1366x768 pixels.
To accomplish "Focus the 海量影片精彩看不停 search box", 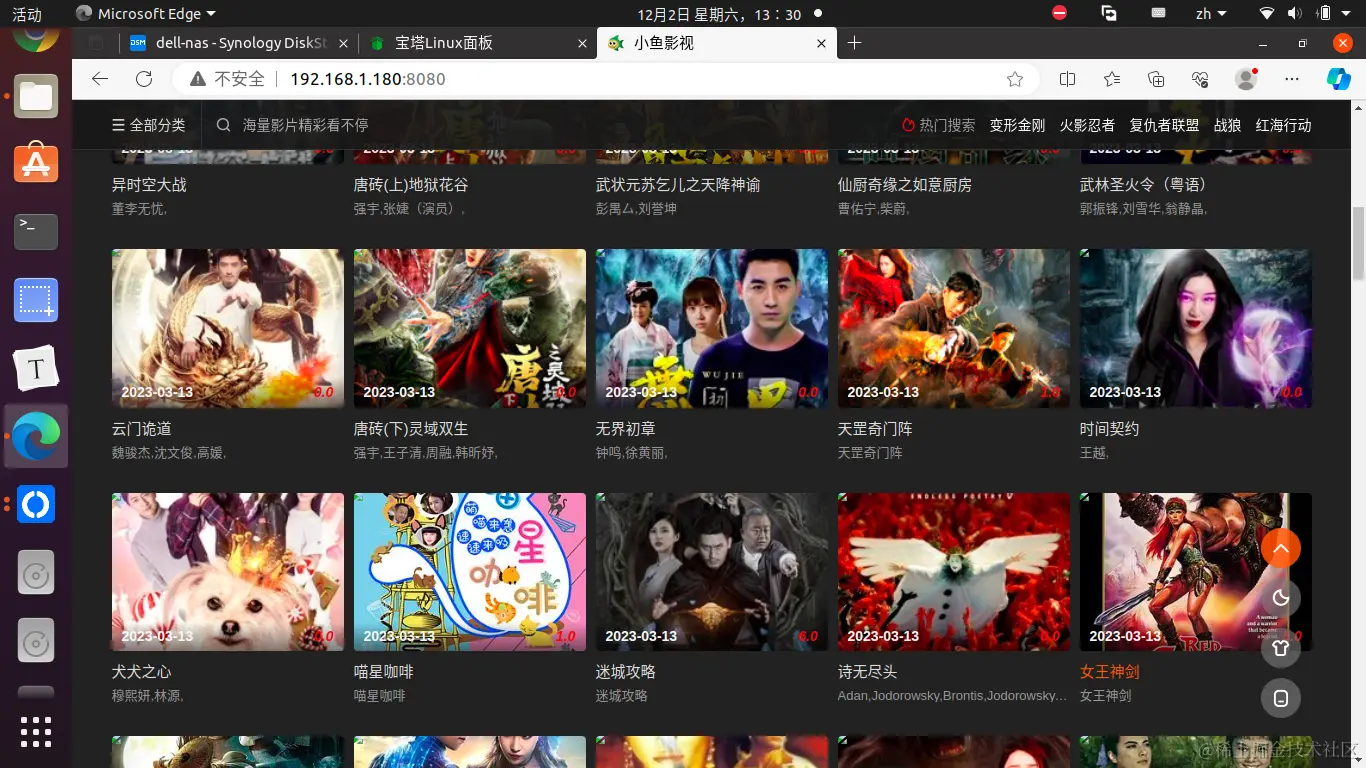I will (306, 125).
